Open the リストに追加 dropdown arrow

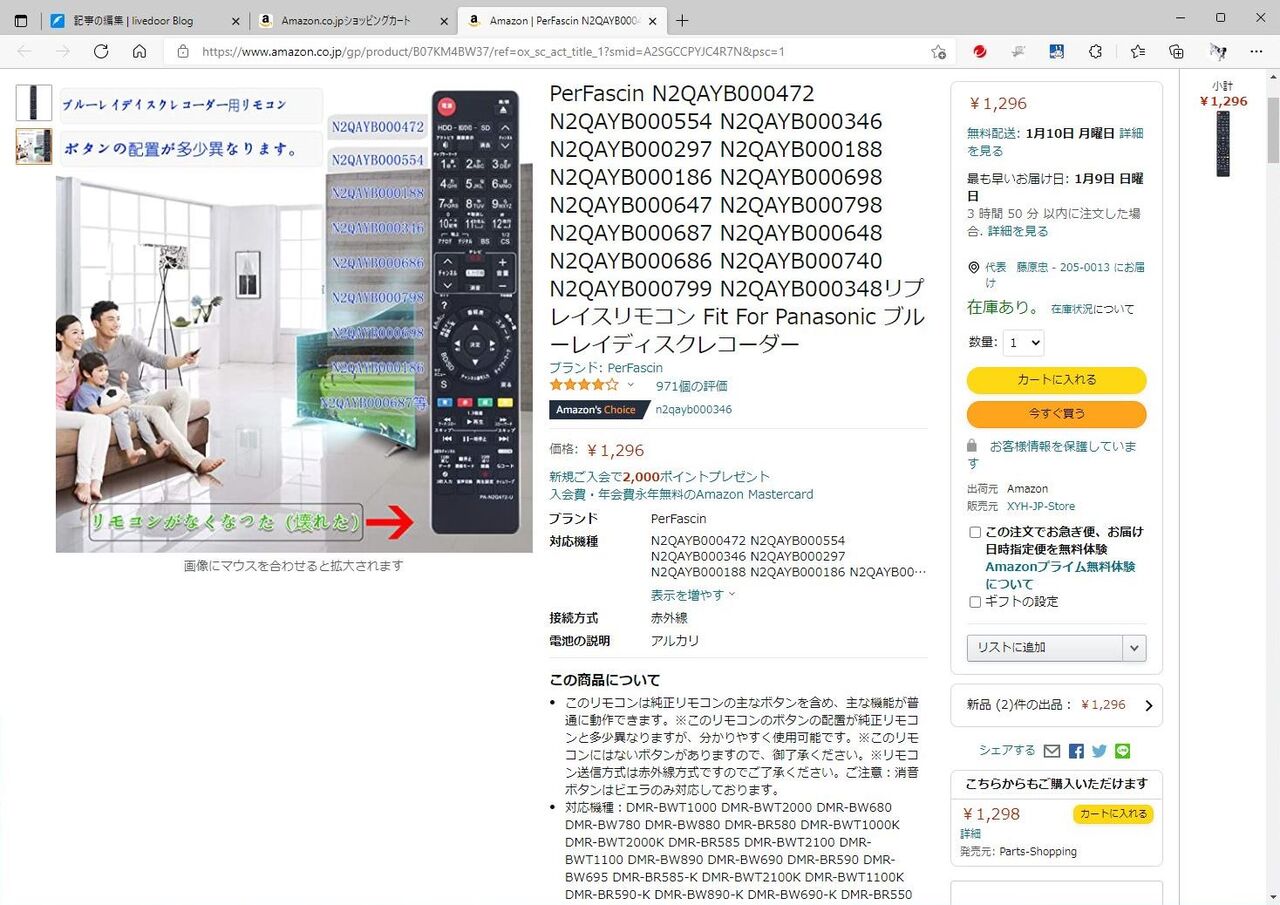tap(1134, 648)
